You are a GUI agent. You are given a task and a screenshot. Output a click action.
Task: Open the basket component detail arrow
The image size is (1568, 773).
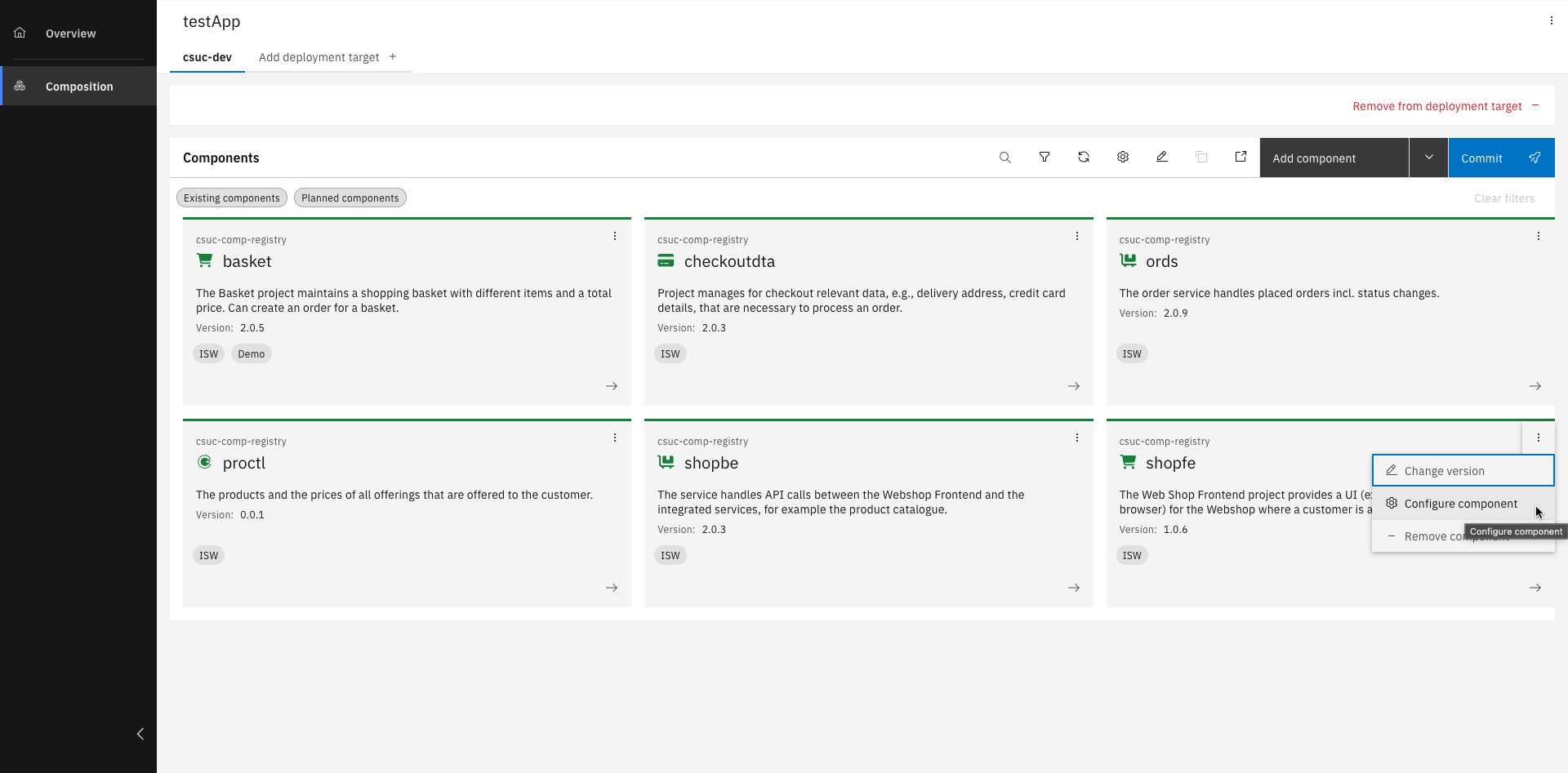click(612, 386)
